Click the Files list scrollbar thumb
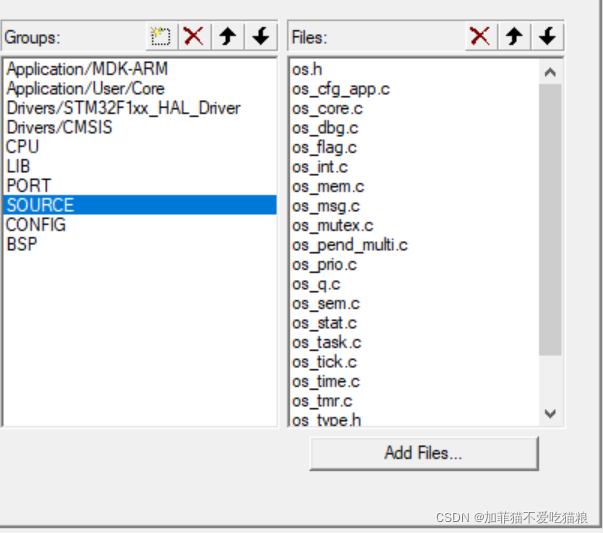The width and height of the screenshot is (603, 533). click(550, 220)
